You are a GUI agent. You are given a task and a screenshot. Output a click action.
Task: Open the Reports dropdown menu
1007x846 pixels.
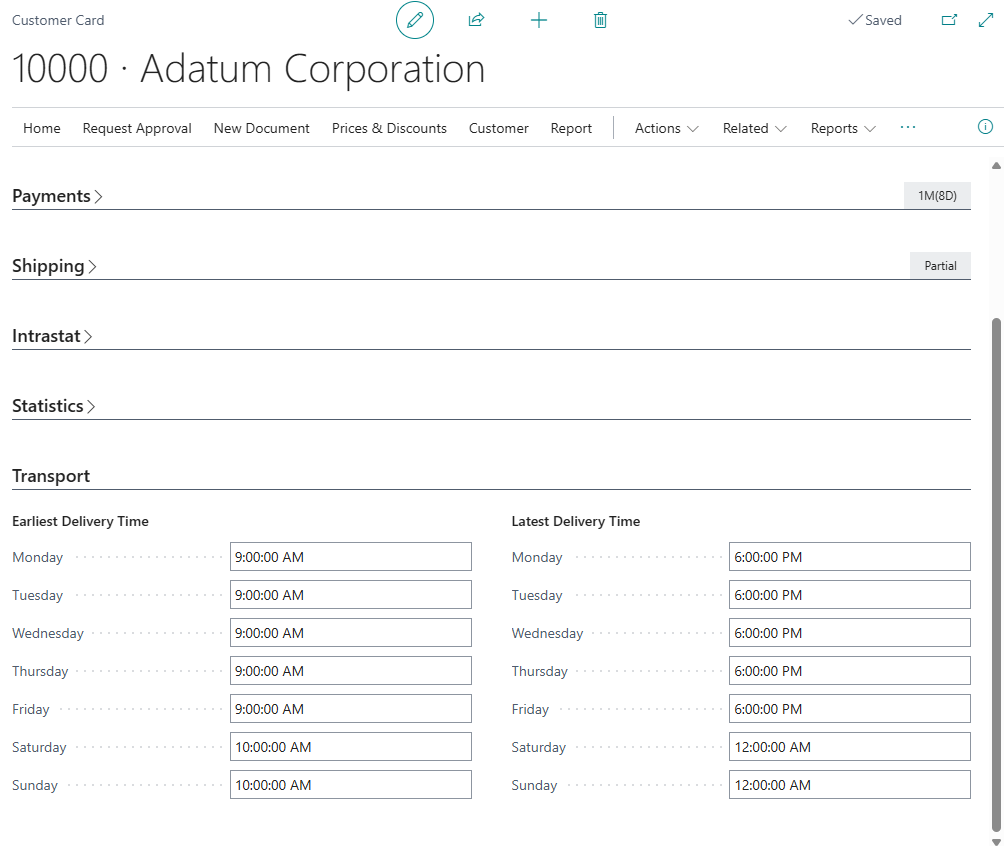843,128
